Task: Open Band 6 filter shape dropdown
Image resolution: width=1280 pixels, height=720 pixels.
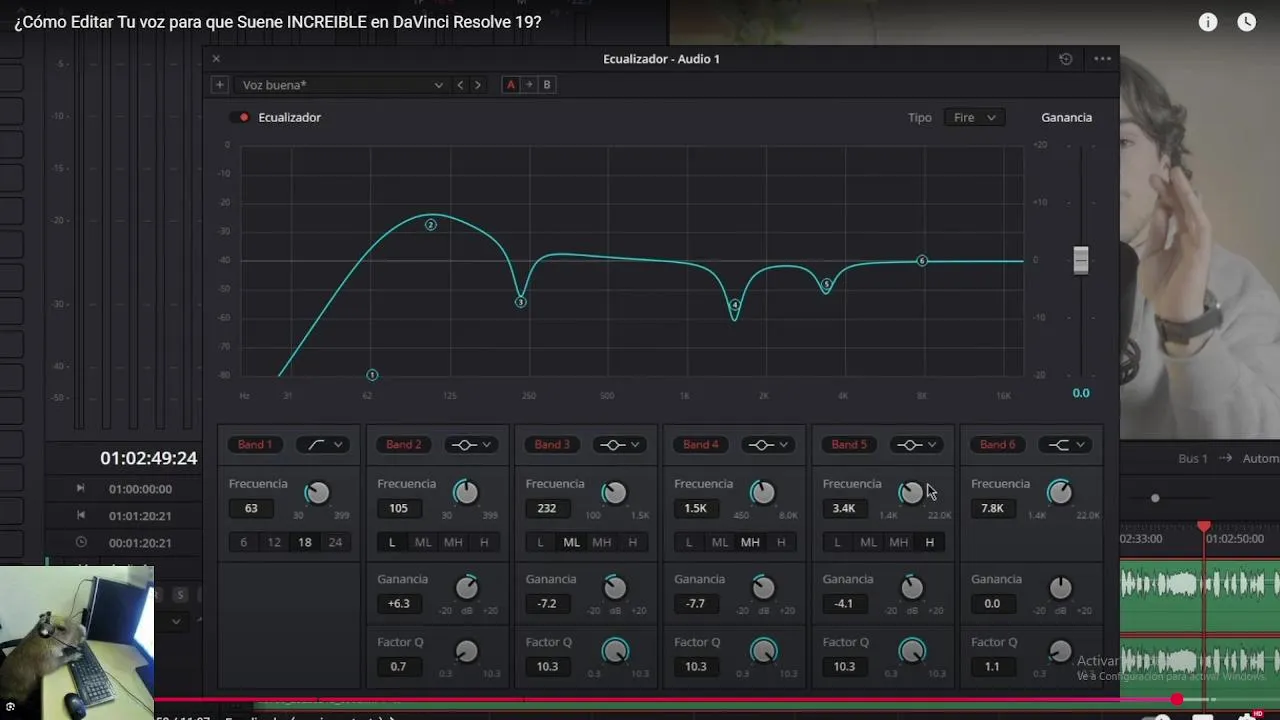Action: point(1065,444)
